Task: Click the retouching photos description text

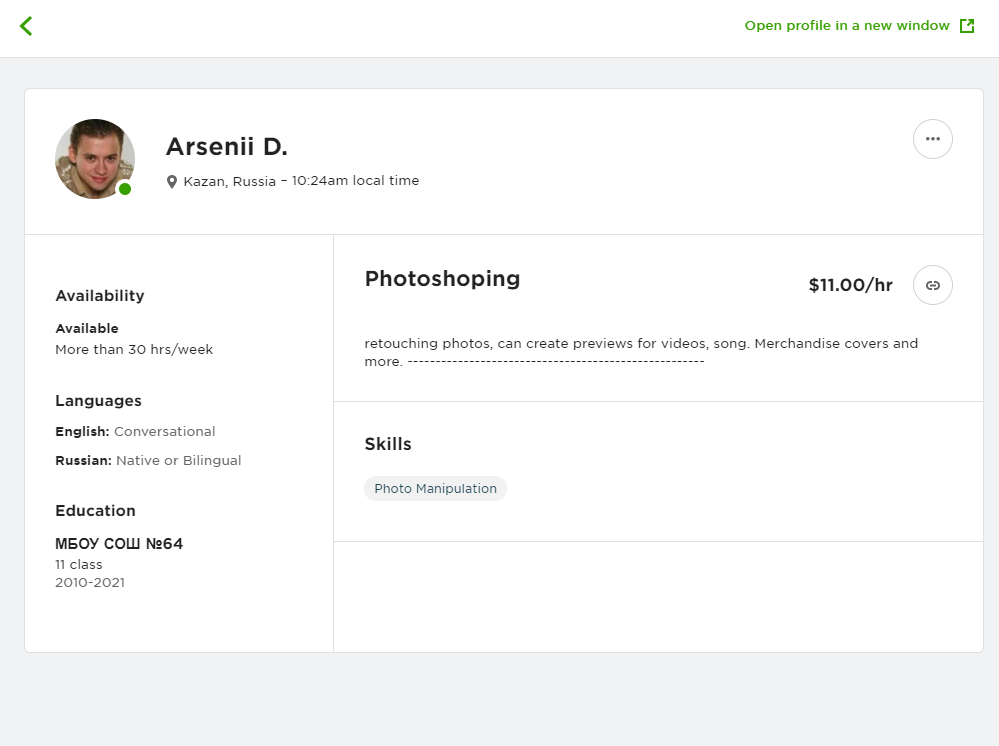Action: (641, 352)
